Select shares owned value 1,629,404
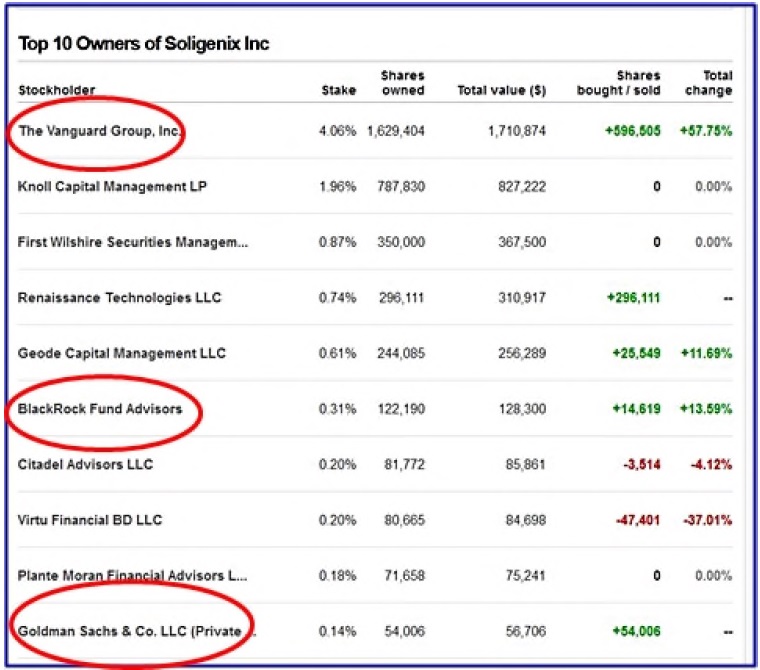The image size is (760, 670). (396, 131)
